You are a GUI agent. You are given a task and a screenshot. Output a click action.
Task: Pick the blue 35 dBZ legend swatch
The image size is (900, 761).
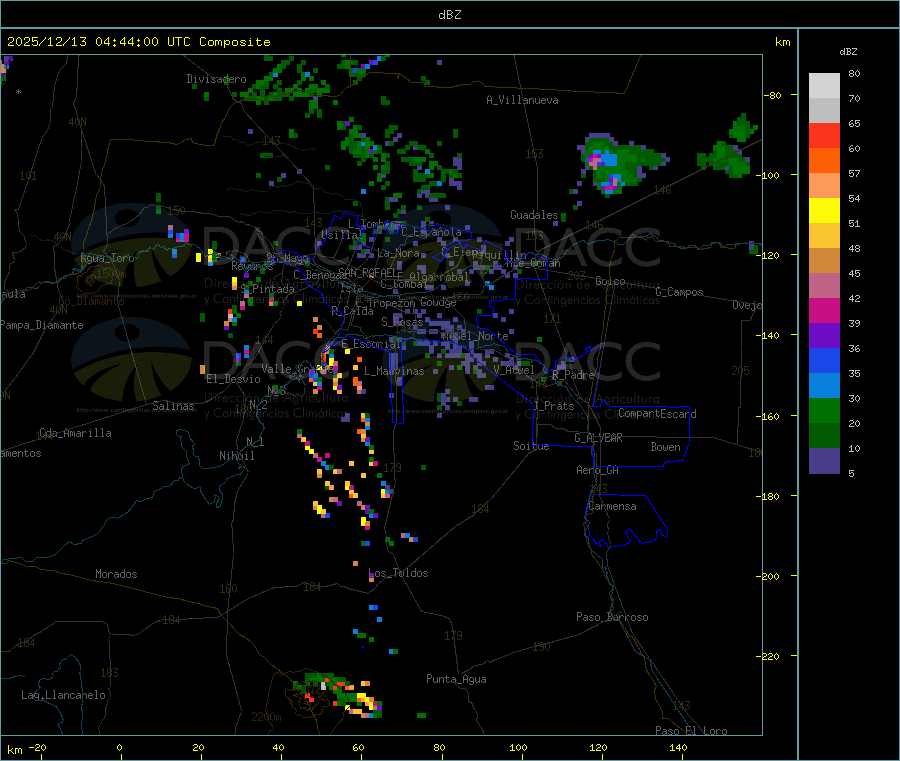click(x=824, y=360)
